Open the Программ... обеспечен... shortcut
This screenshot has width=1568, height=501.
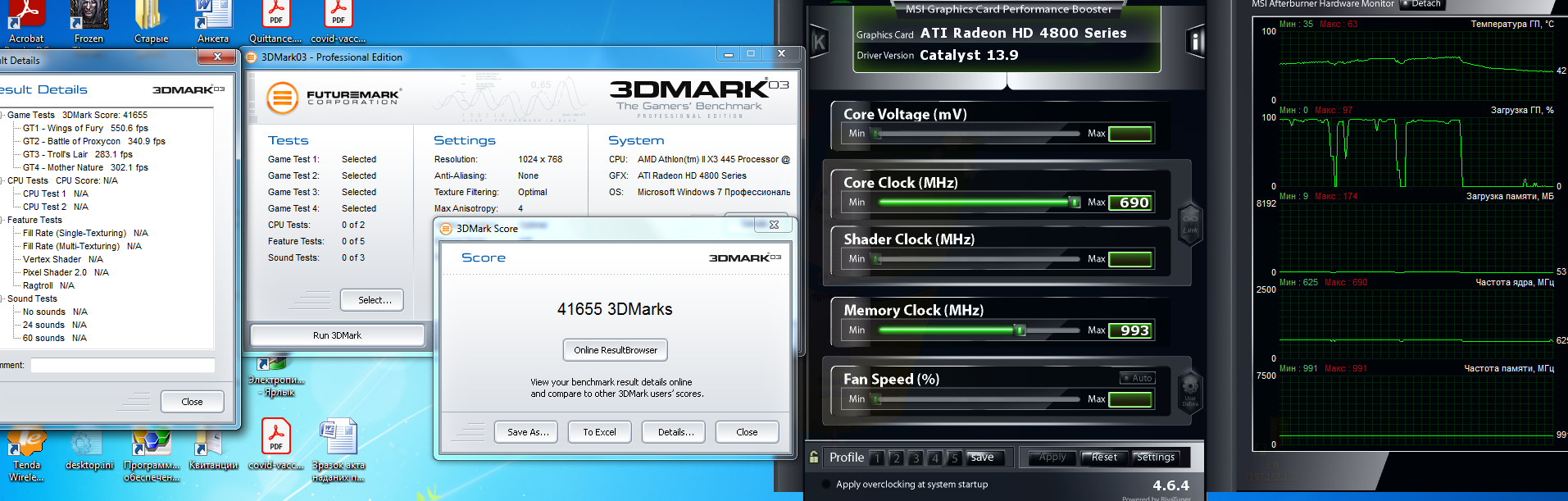click(151, 455)
